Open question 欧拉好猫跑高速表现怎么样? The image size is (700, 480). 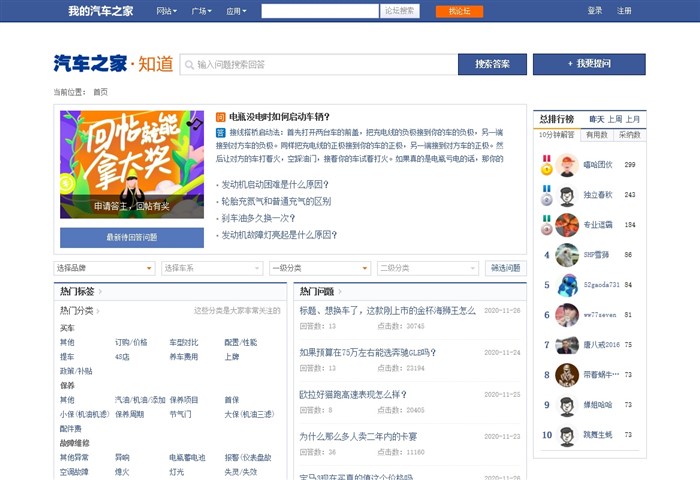click(353, 395)
